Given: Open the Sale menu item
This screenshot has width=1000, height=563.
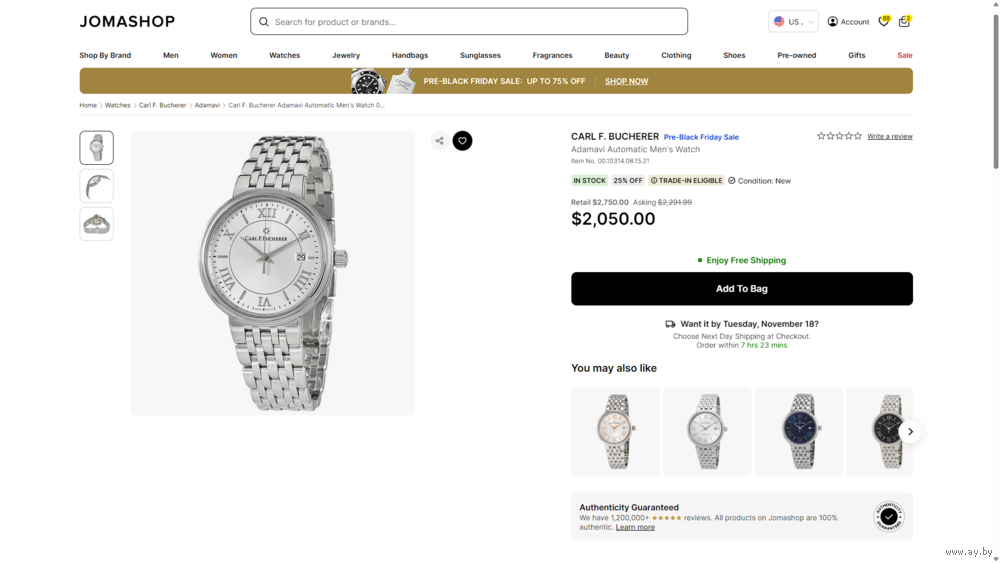Looking at the screenshot, I should (x=904, y=56).
